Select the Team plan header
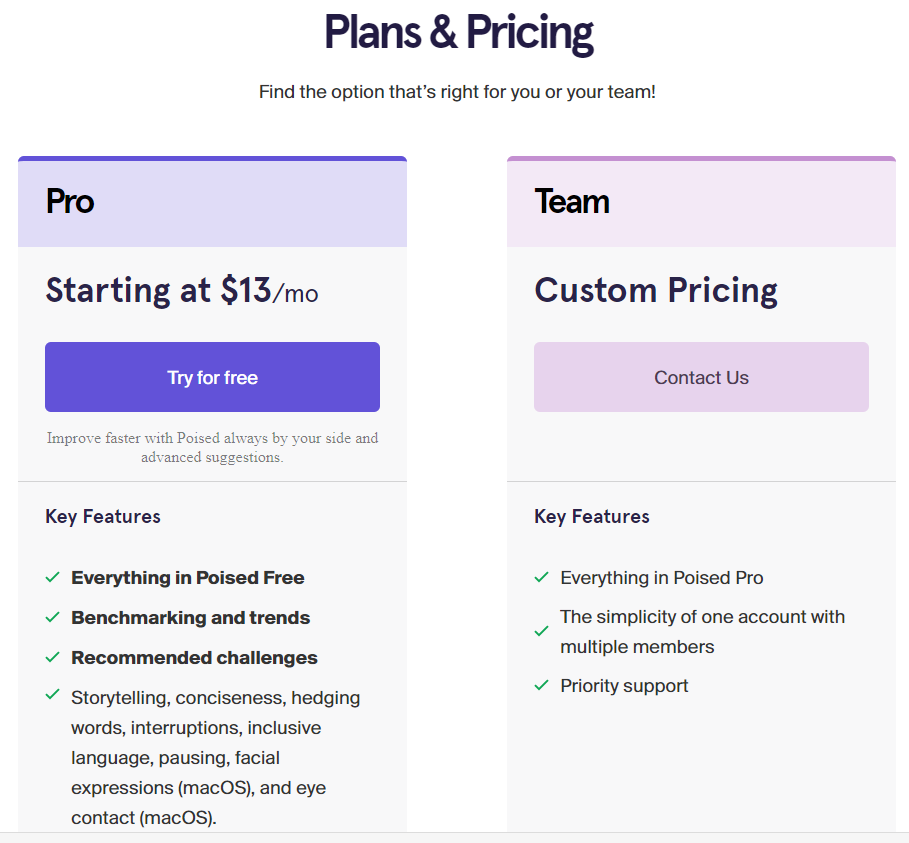Image resolution: width=909 pixels, height=843 pixels. [x=572, y=202]
